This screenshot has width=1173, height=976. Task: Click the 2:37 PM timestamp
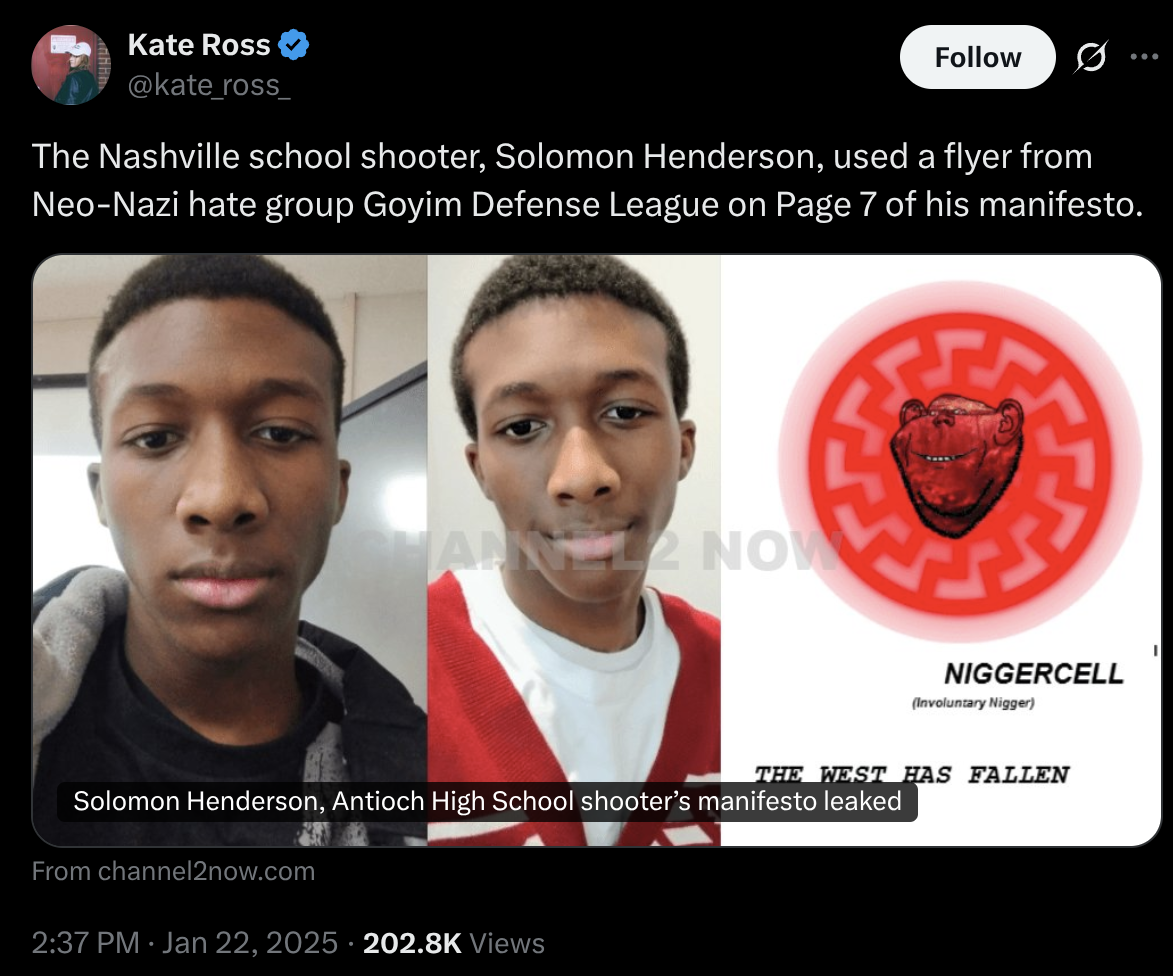pyautogui.click(x=85, y=943)
